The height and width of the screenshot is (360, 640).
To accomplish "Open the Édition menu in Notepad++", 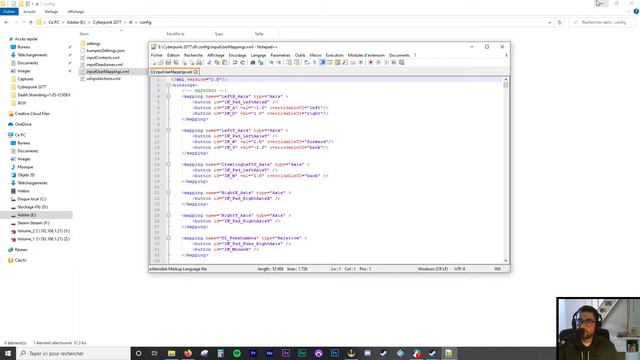I will [x=173, y=55].
